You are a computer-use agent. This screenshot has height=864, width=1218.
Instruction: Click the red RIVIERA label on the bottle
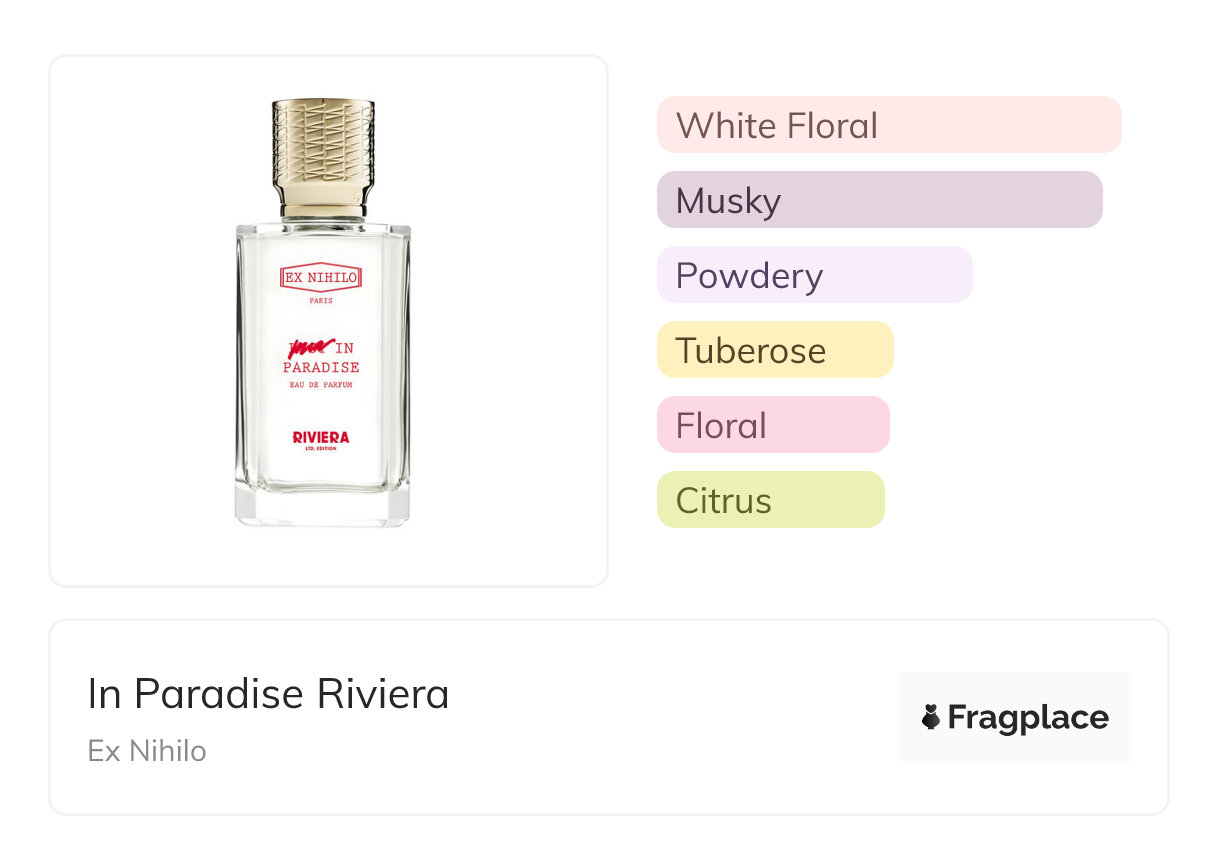pos(321,437)
